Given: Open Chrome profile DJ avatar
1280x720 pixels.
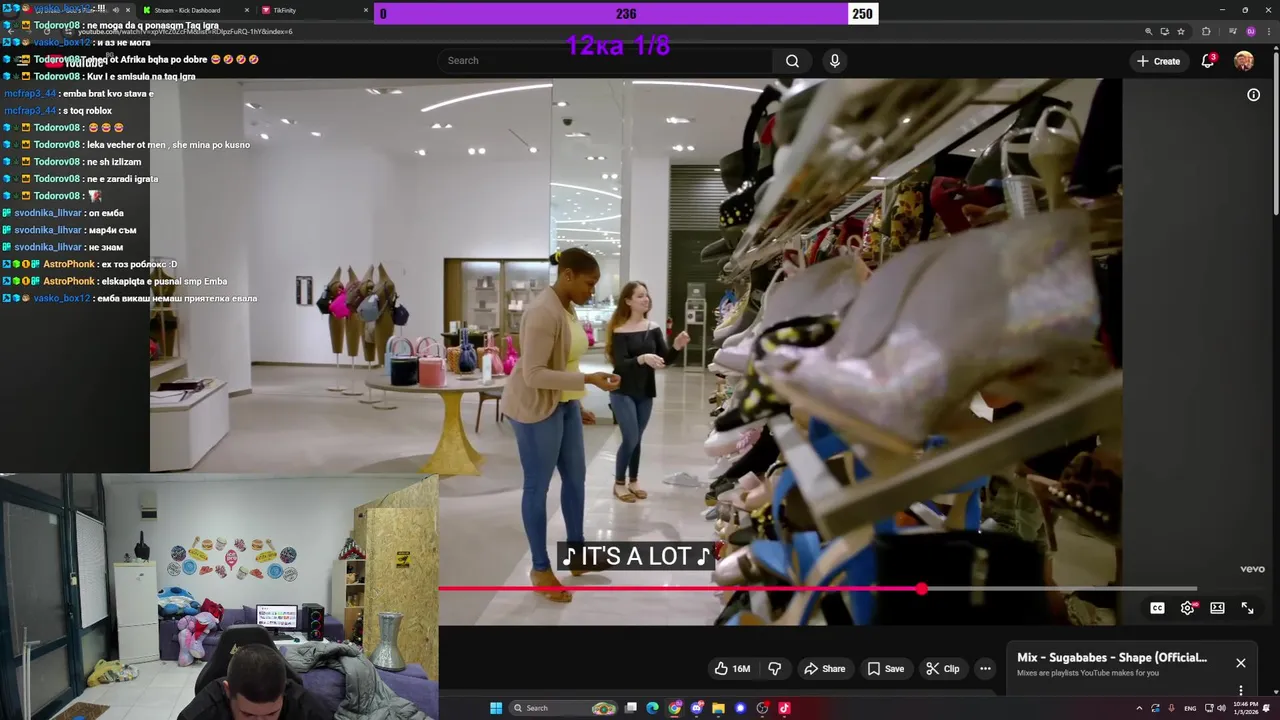Looking at the screenshot, I should click(x=1251, y=31).
